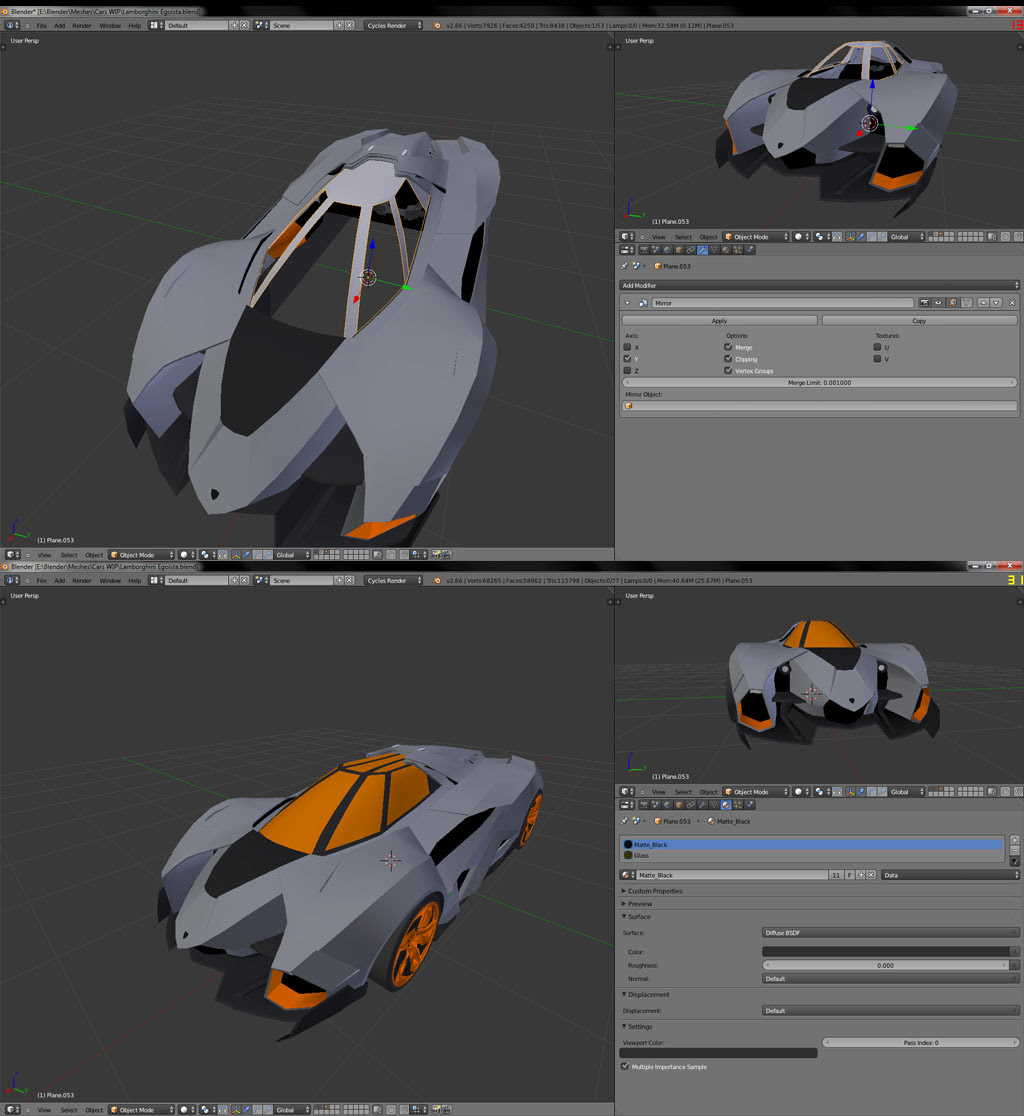Enable U texture mirroring checkbox
This screenshot has width=1024, height=1116.
pyautogui.click(x=877, y=347)
